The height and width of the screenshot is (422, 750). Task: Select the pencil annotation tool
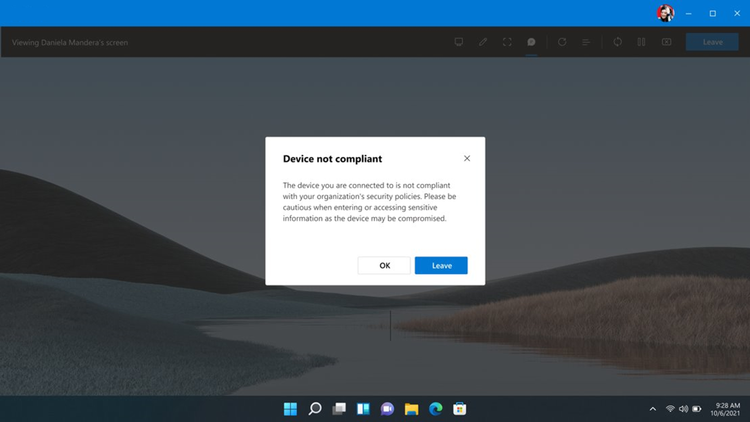tap(483, 42)
